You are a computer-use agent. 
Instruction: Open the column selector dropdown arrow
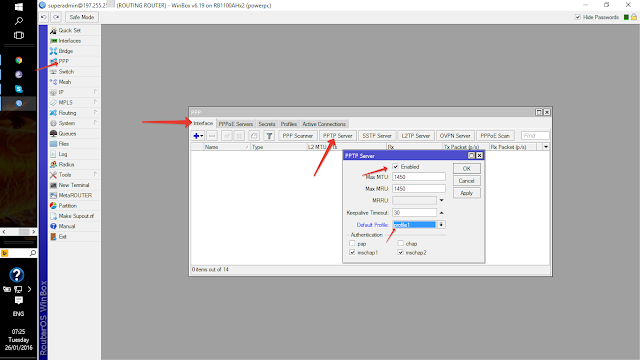(546, 147)
